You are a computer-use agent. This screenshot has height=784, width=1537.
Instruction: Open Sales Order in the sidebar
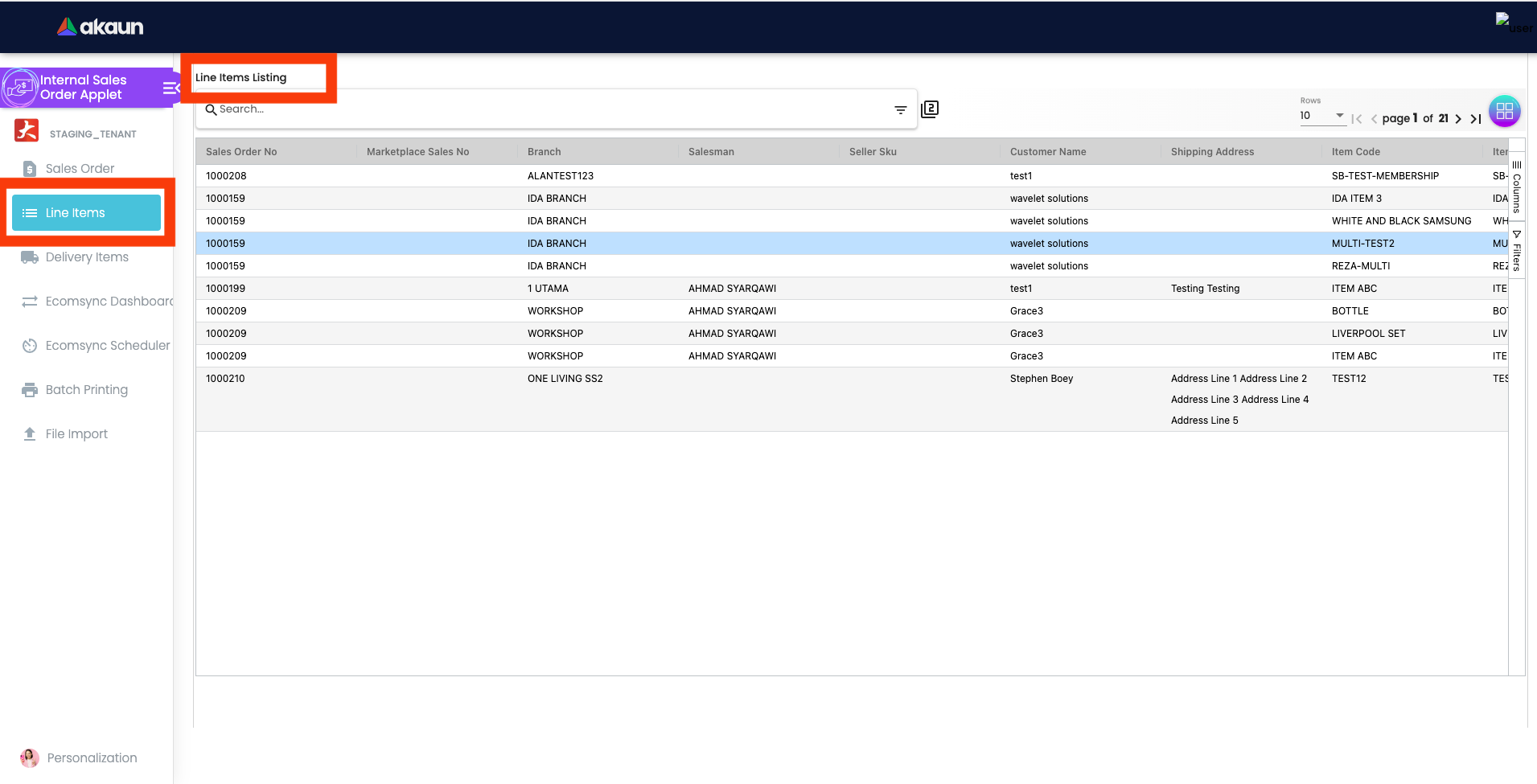80,168
